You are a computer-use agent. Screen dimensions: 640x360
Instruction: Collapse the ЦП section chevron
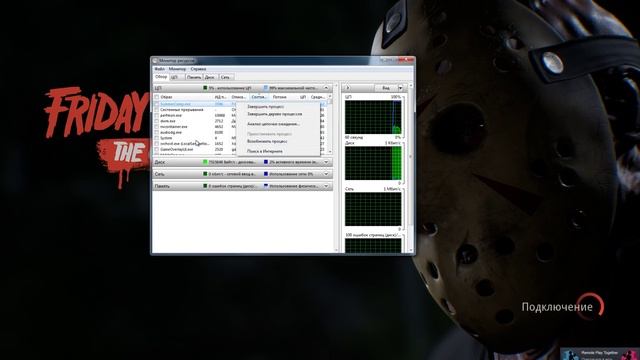pyautogui.click(x=326, y=88)
